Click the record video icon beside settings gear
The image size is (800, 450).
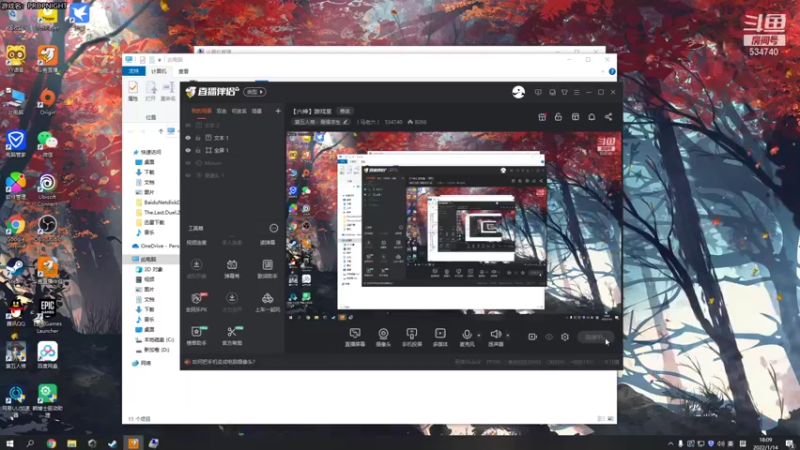click(532, 337)
